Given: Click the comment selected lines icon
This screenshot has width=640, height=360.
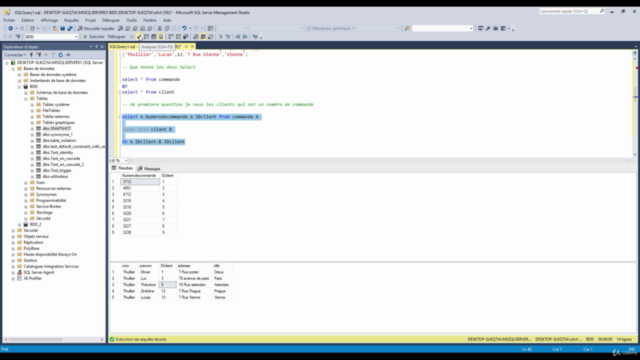Looking at the screenshot, I should click(221, 37).
